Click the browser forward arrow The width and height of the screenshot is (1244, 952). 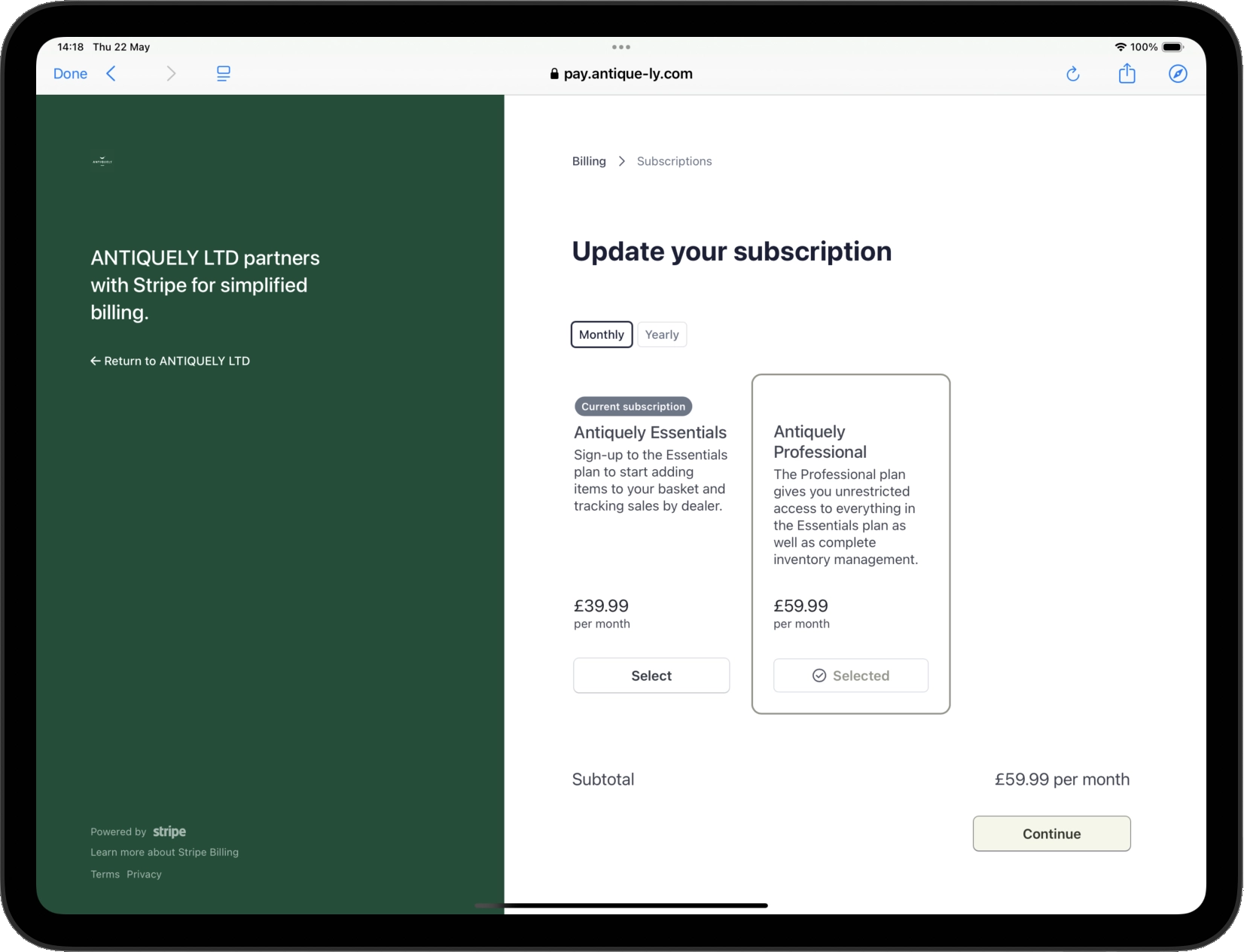[171, 73]
